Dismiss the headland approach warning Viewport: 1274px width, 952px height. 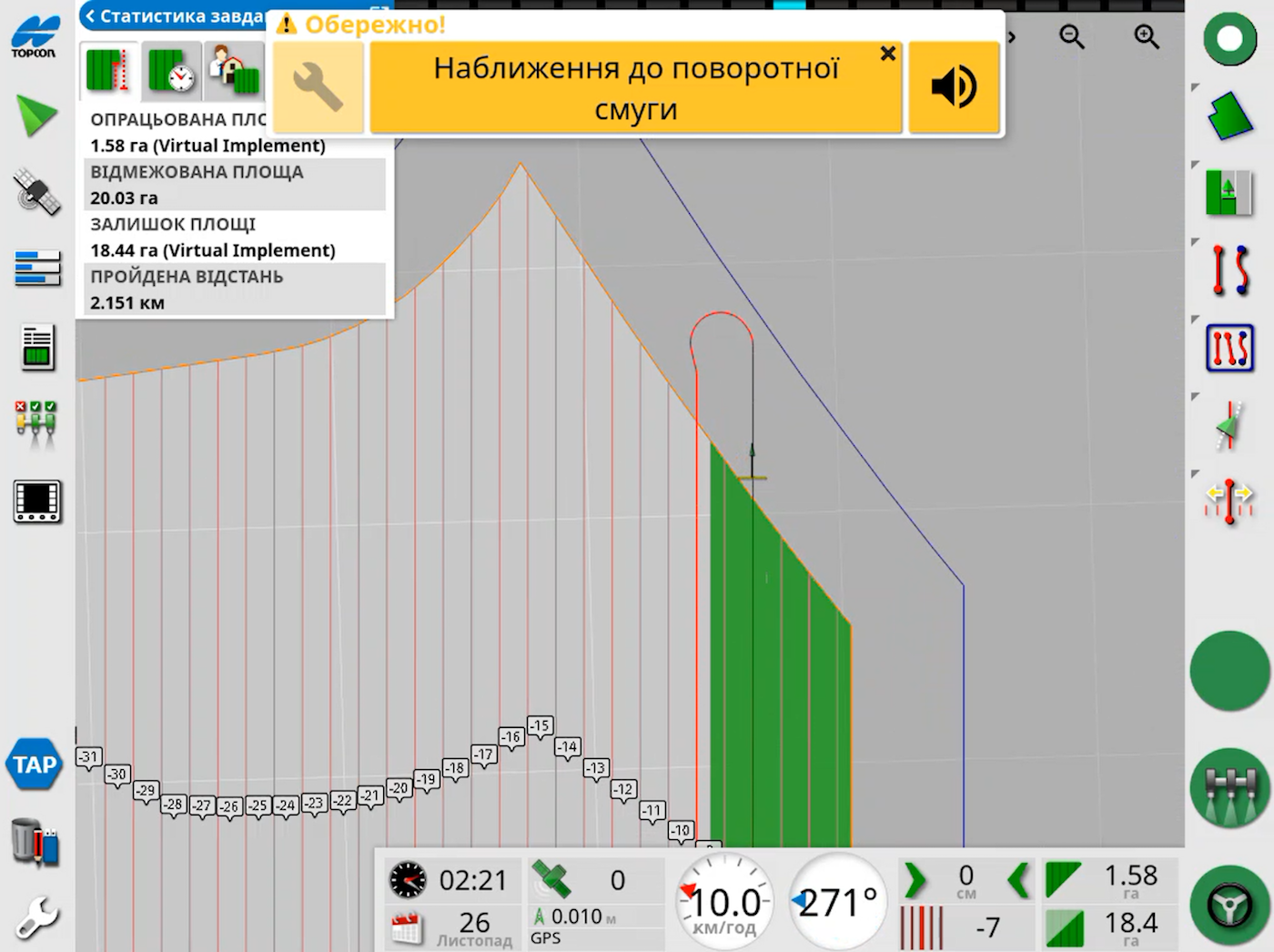(887, 54)
